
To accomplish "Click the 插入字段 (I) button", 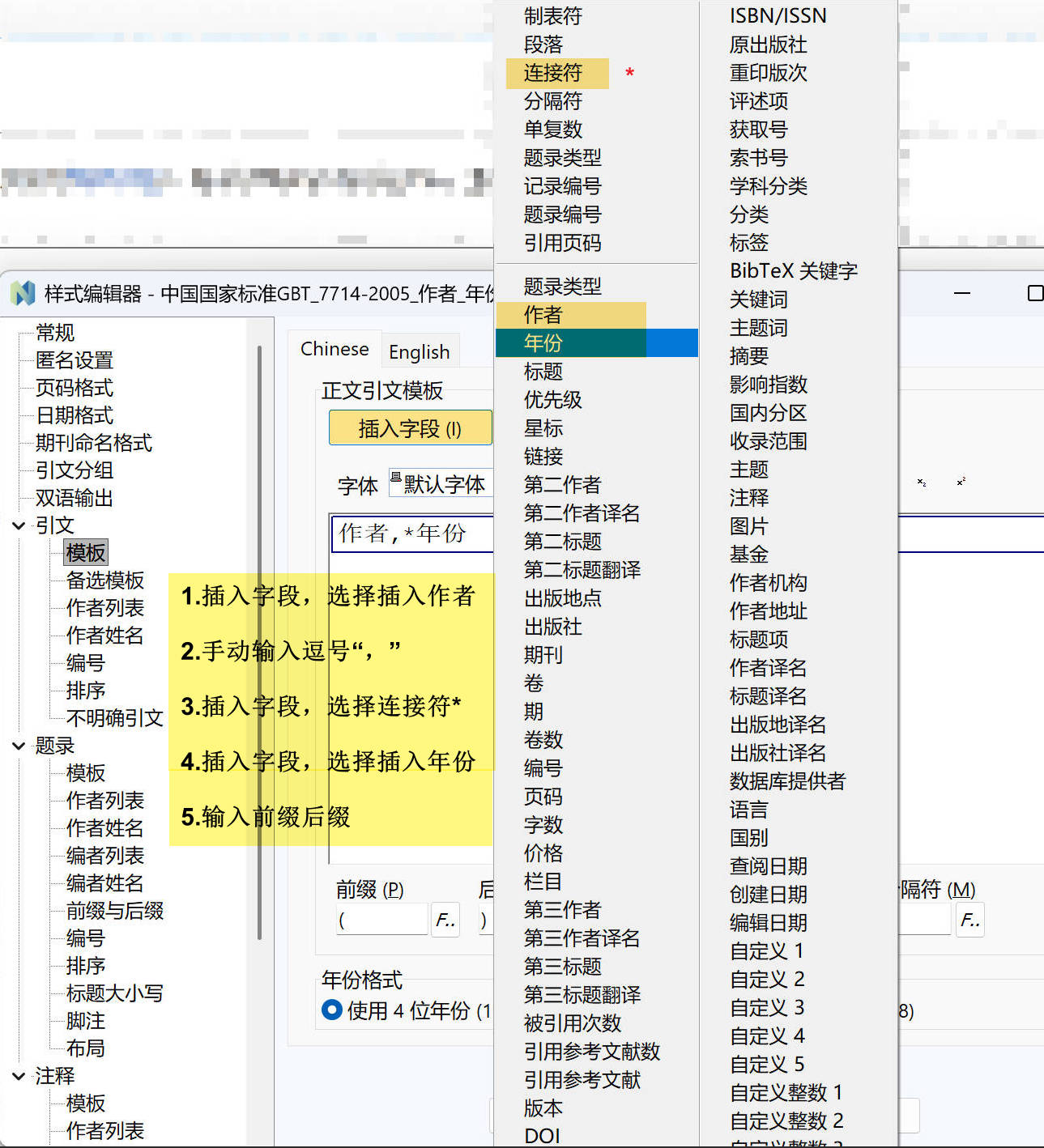I will pos(410,428).
